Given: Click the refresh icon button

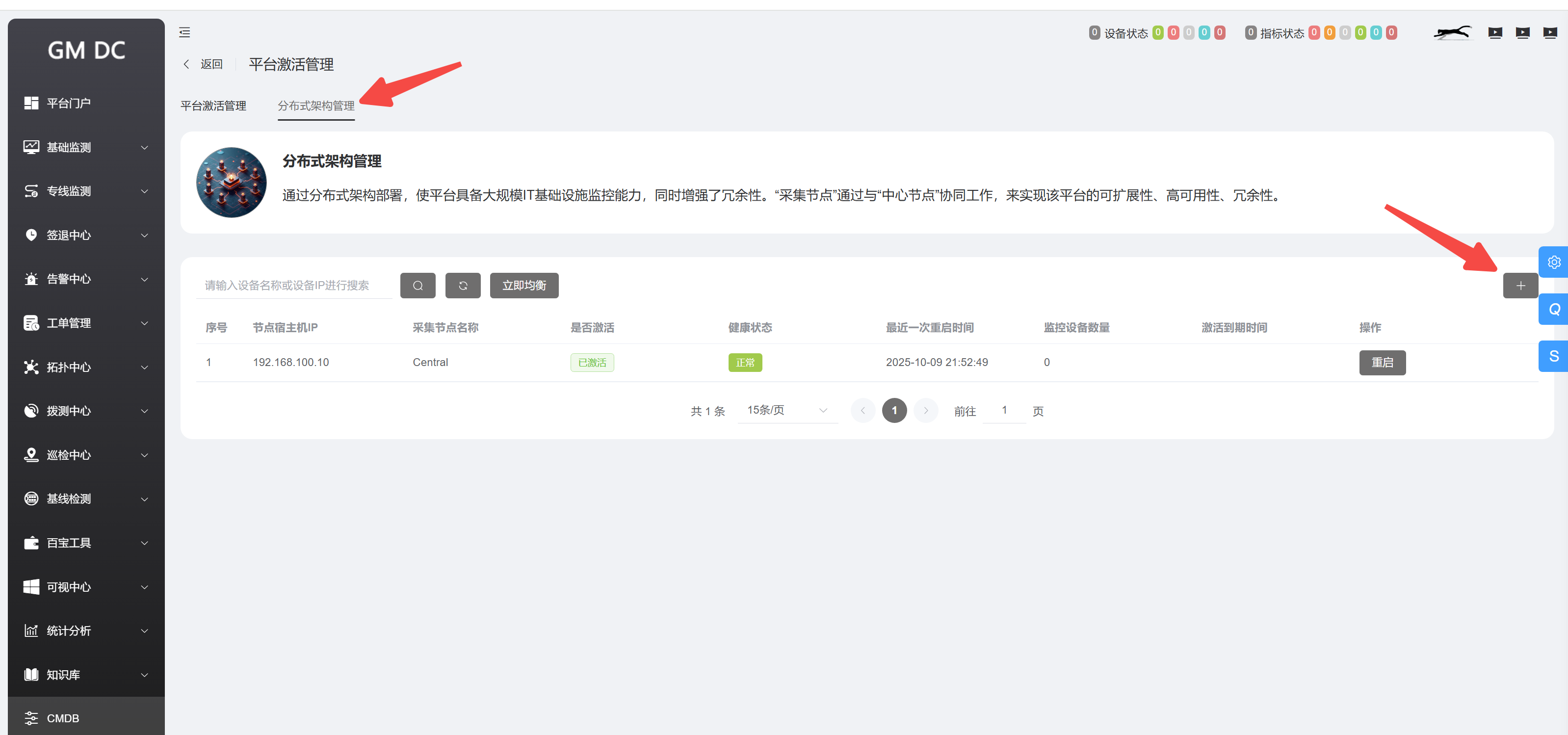Looking at the screenshot, I should [x=463, y=286].
